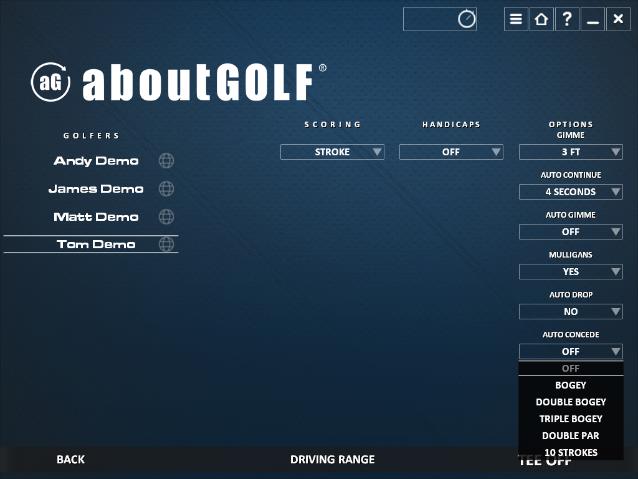
Task: Open the hamburger menu icon
Action: (x=516, y=19)
